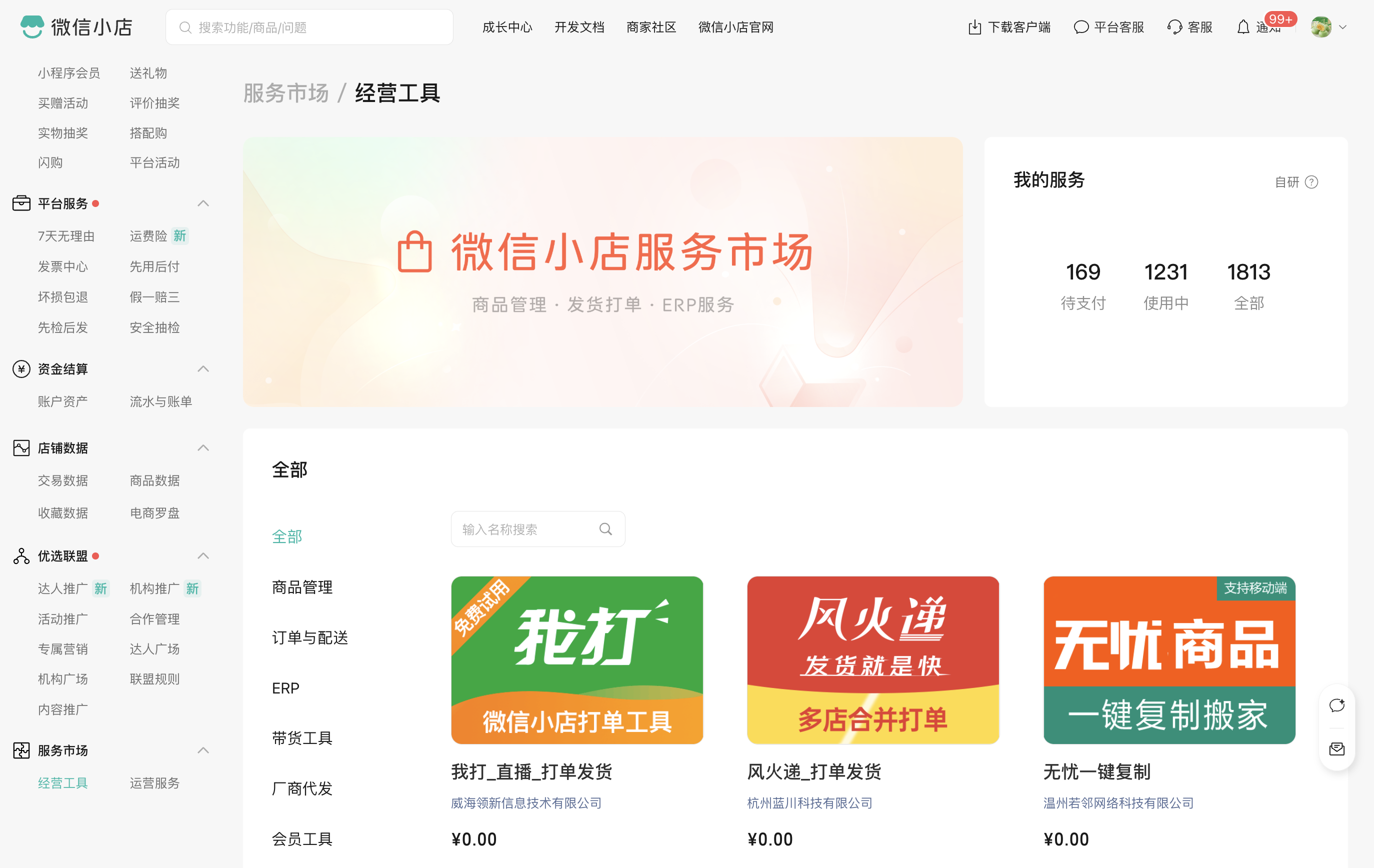The width and height of the screenshot is (1374, 868).
Task: Click the 微信小店 logo icon
Action: tap(32, 27)
